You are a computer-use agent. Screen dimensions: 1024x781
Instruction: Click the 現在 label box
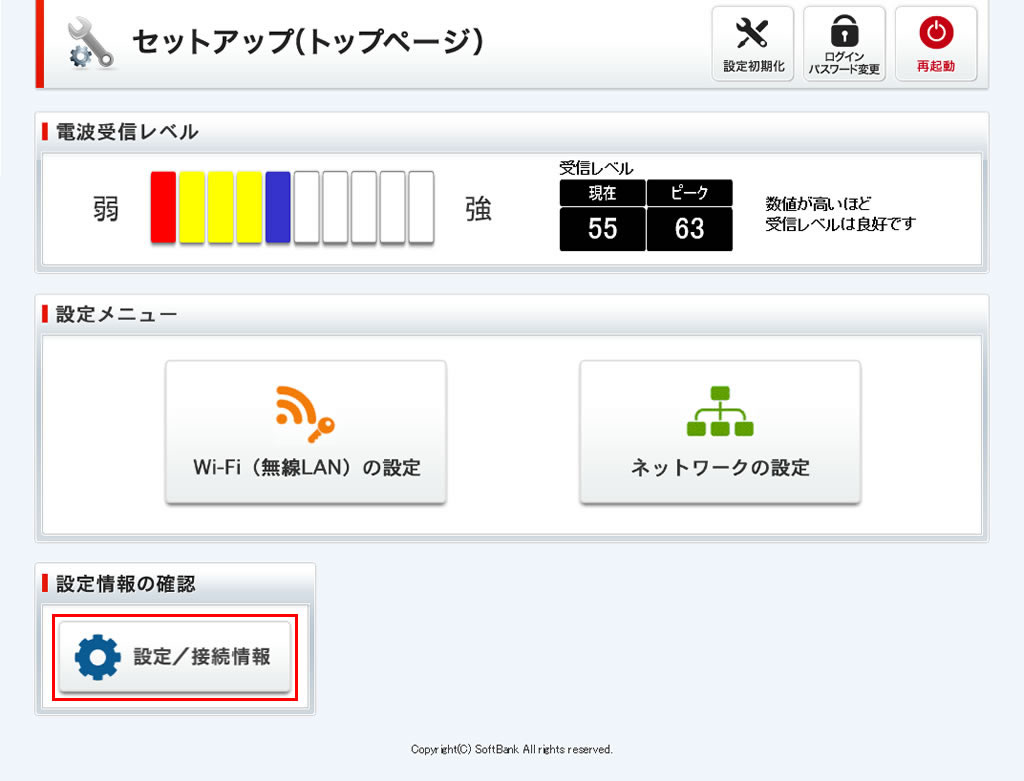[602, 193]
